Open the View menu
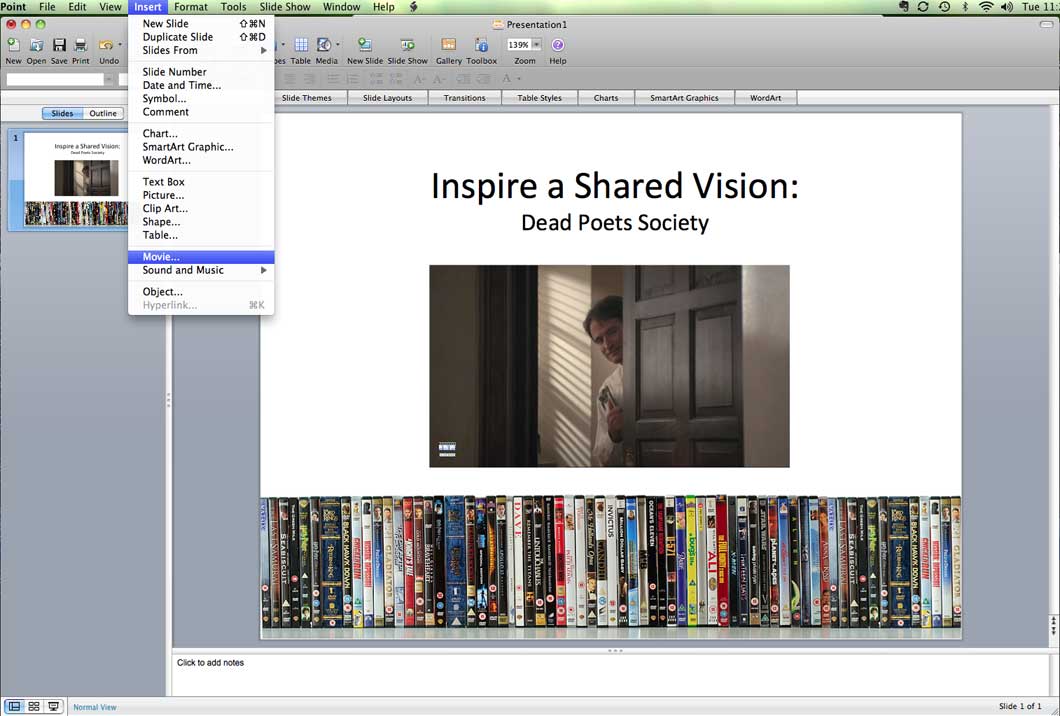 coord(110,7)
